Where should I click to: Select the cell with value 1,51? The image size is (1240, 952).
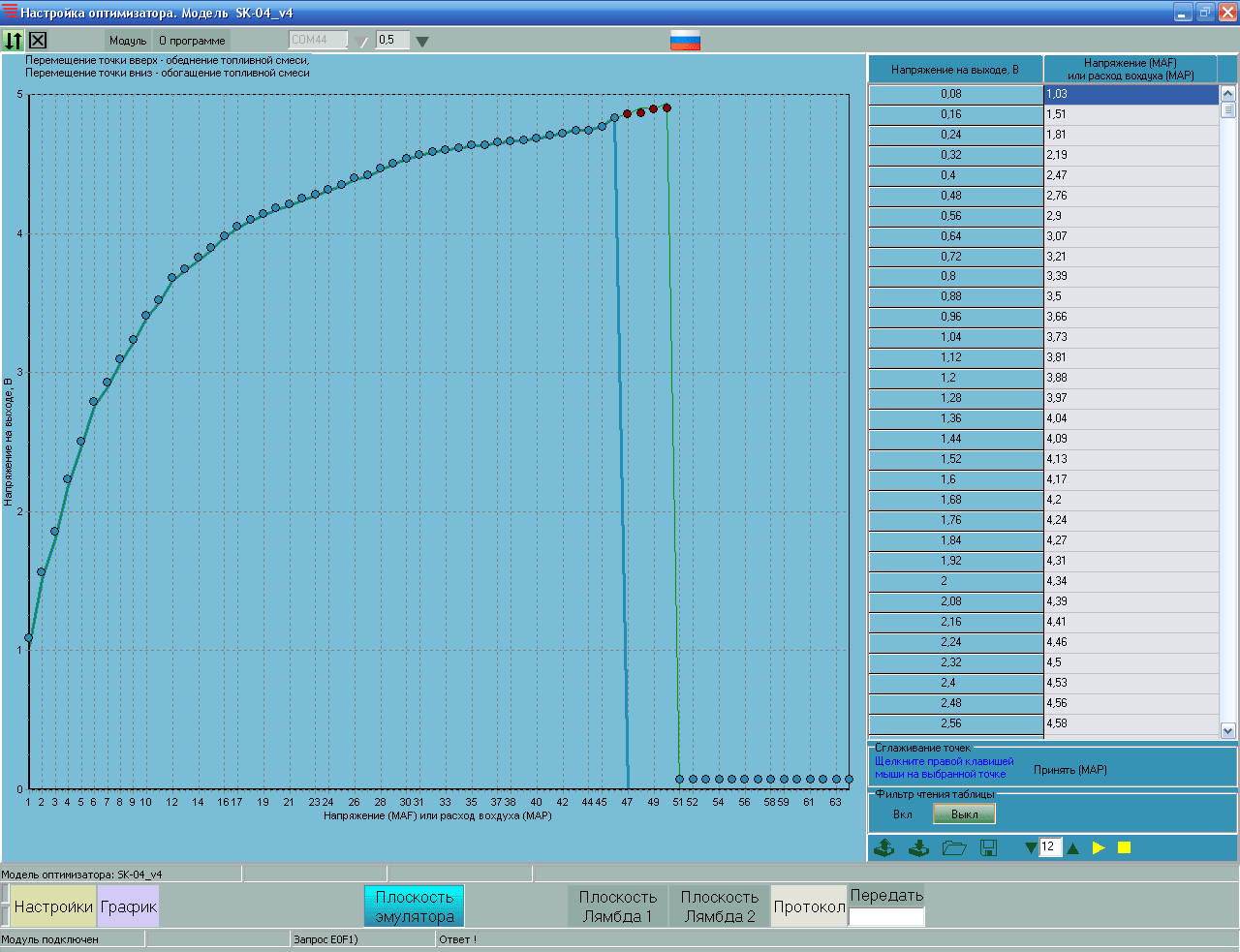tap(1131, 114)
